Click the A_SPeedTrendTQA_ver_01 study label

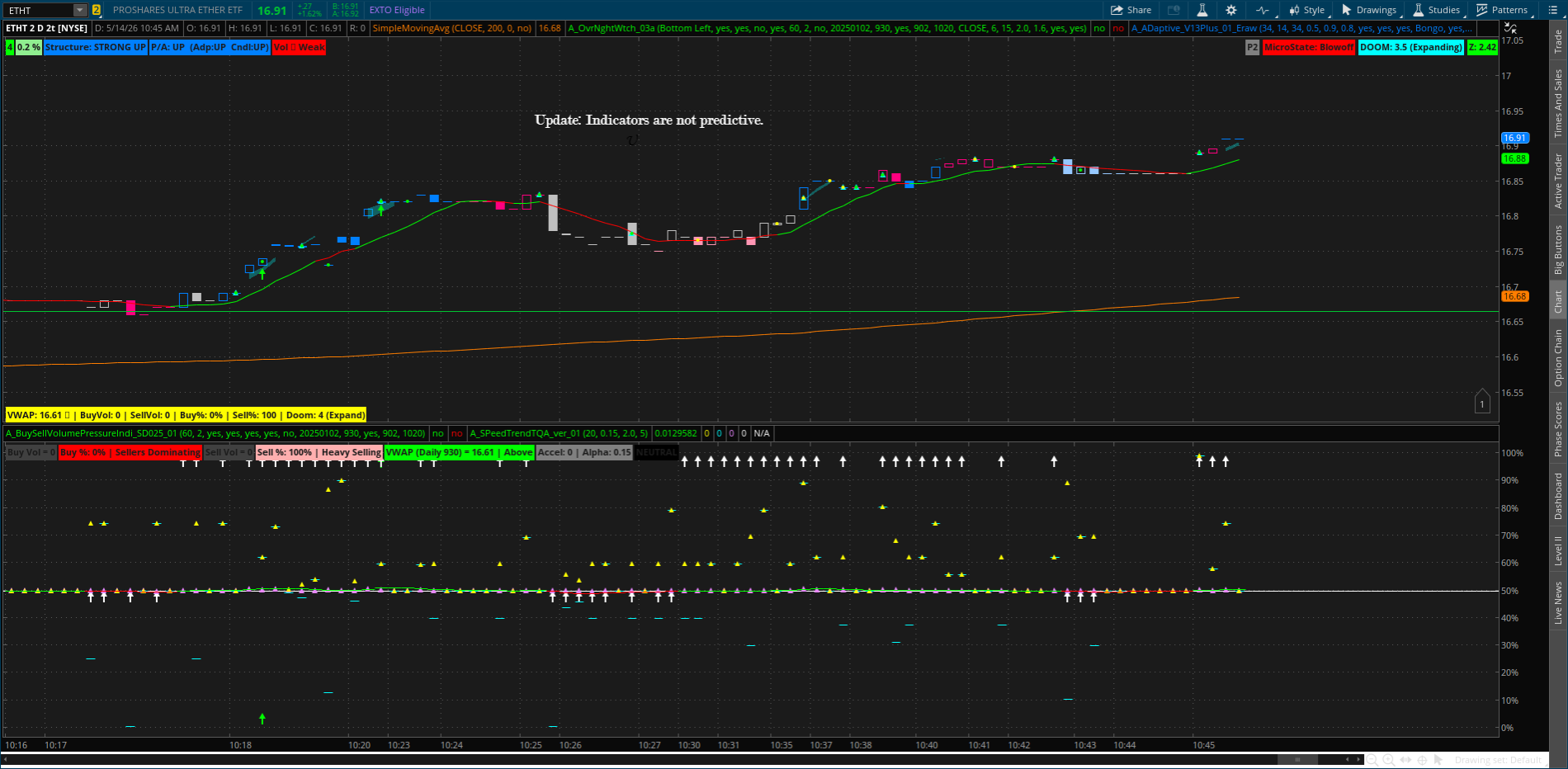pyautogui.click(x=559, y=433)
